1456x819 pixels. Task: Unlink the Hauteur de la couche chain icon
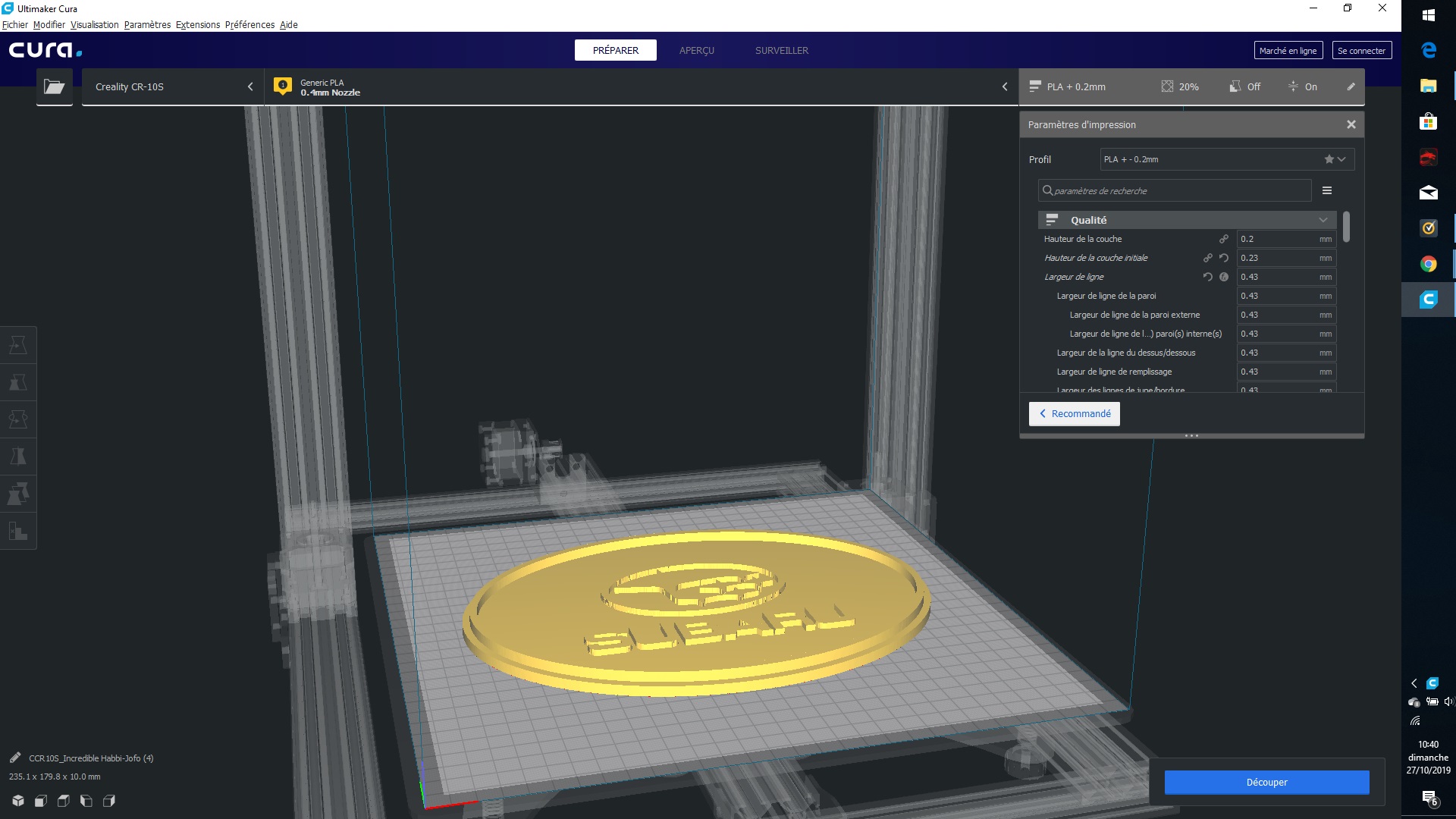tap(1224, 238)
